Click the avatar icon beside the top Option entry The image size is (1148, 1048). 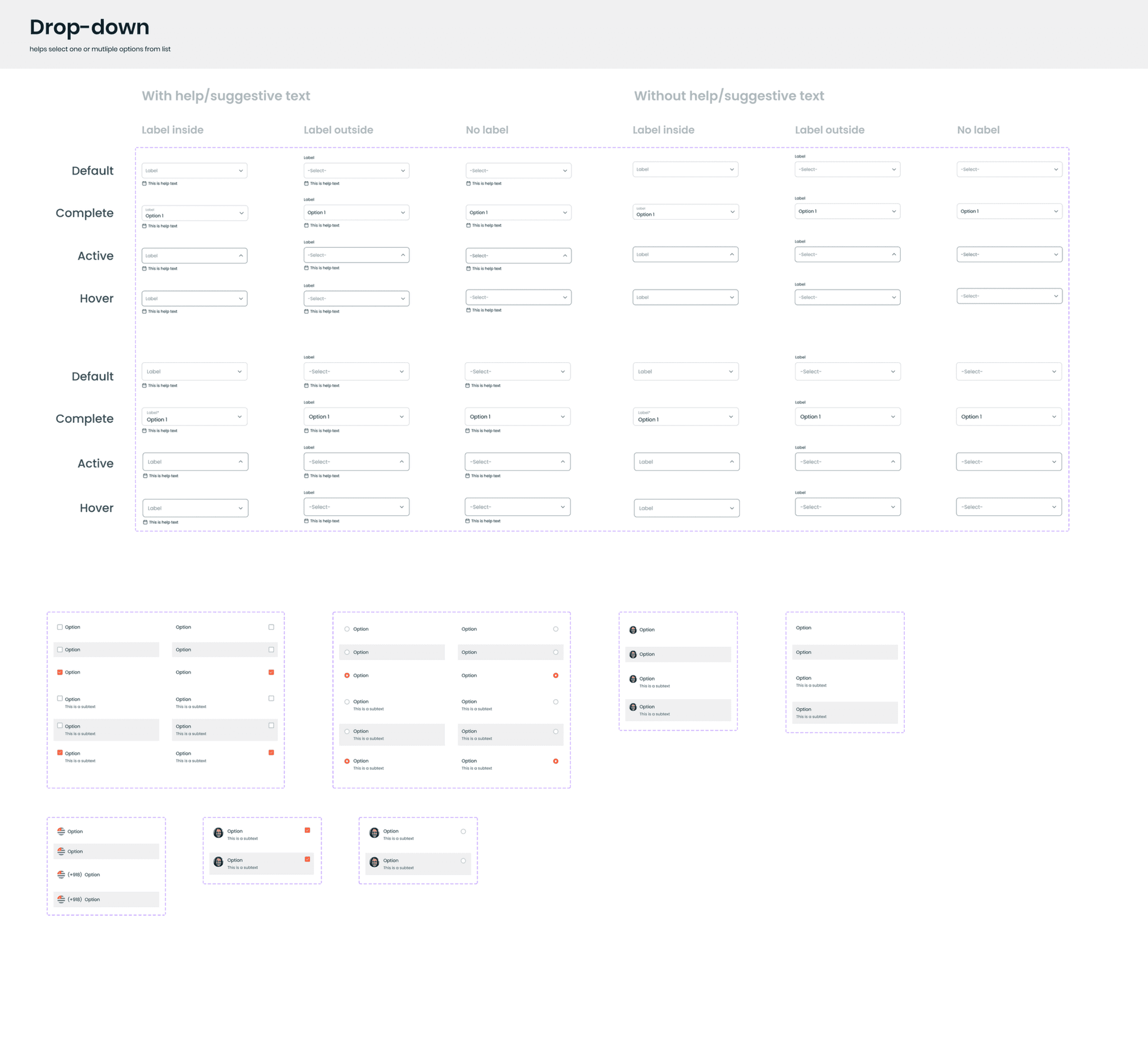(x=633, y=629)
